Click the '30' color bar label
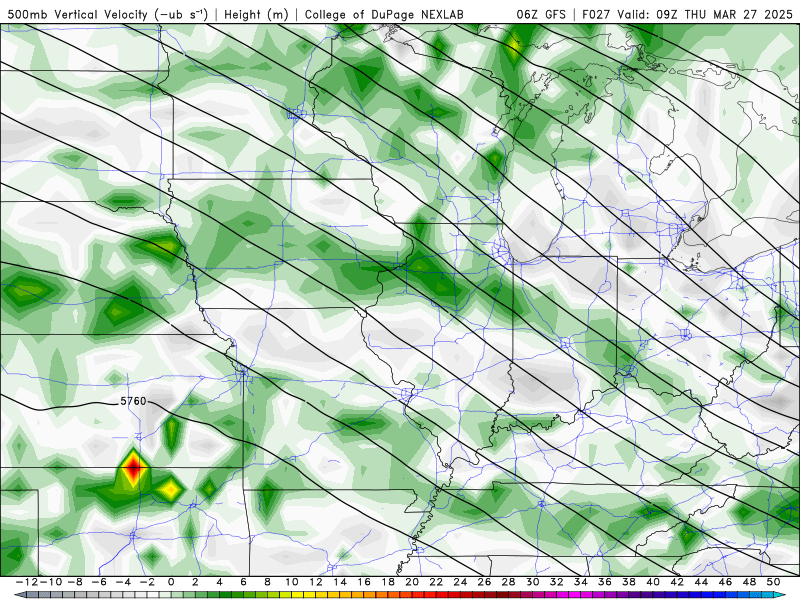The width and height of the screenshot is (800, 600). click(533, 582)
